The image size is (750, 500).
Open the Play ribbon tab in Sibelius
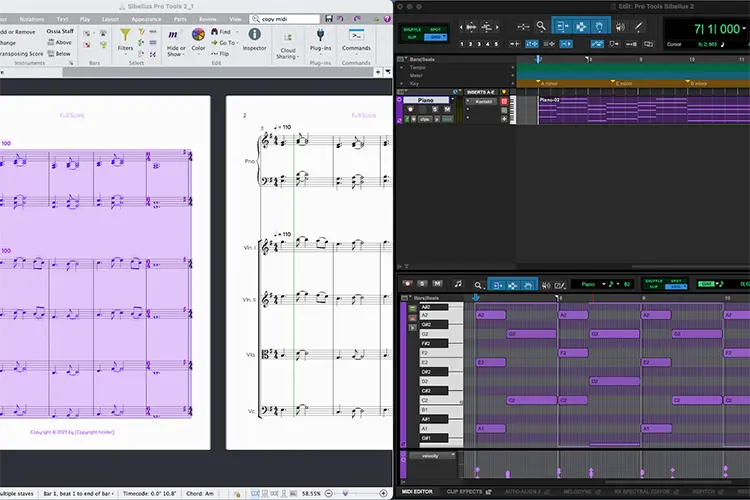(85, 19)
